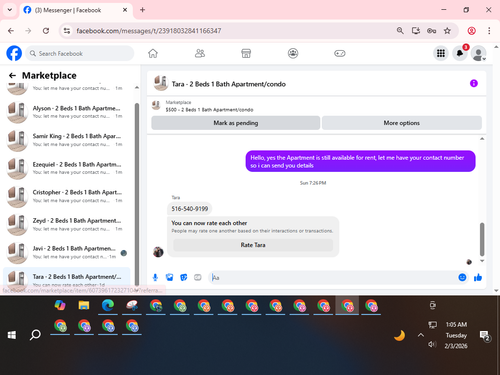Open the Samir King conversation
This screenshot has height=375, width=500.
(x=66, y=140)
